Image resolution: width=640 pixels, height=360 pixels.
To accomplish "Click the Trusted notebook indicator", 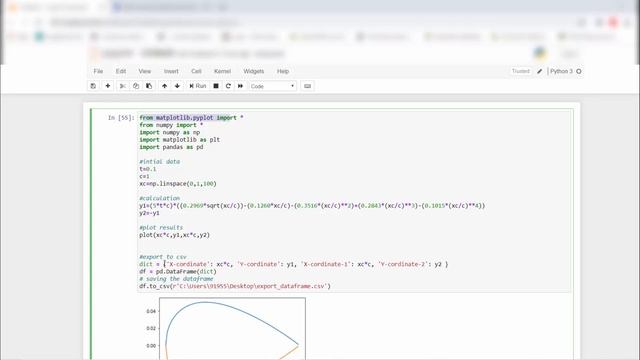I will 520,71.
